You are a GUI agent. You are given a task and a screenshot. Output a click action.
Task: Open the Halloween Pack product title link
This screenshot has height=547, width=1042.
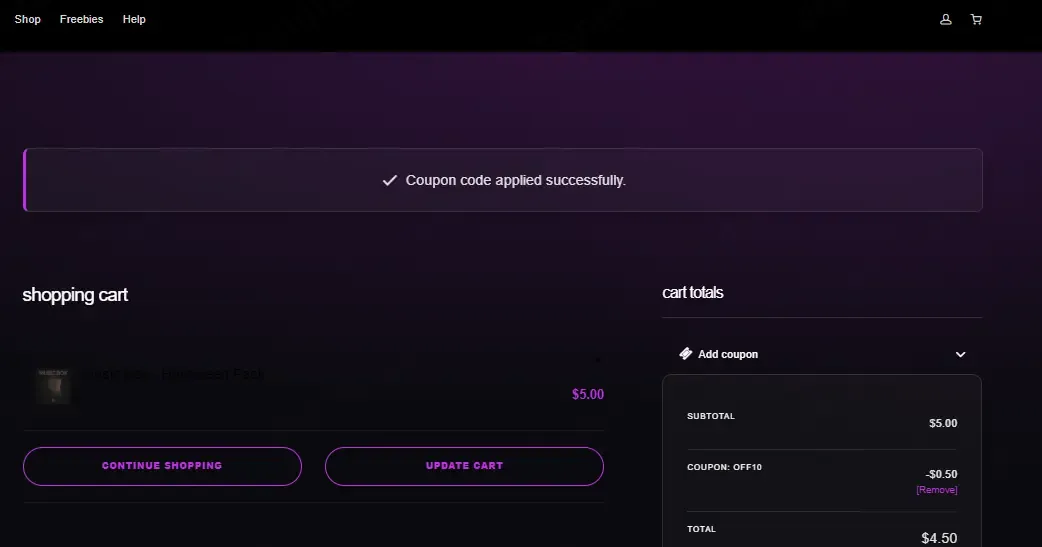coord(177,374)
